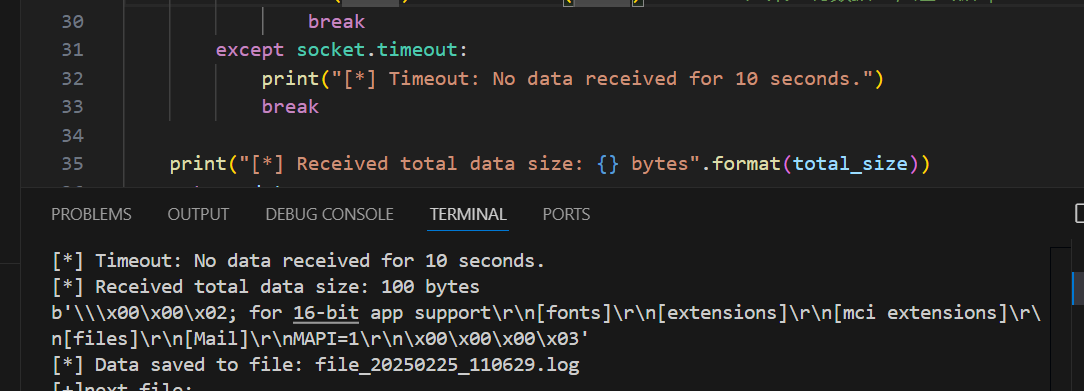
Task: Click the underlined 16-bit text in terminal
Action: click(x=326, y=313)
